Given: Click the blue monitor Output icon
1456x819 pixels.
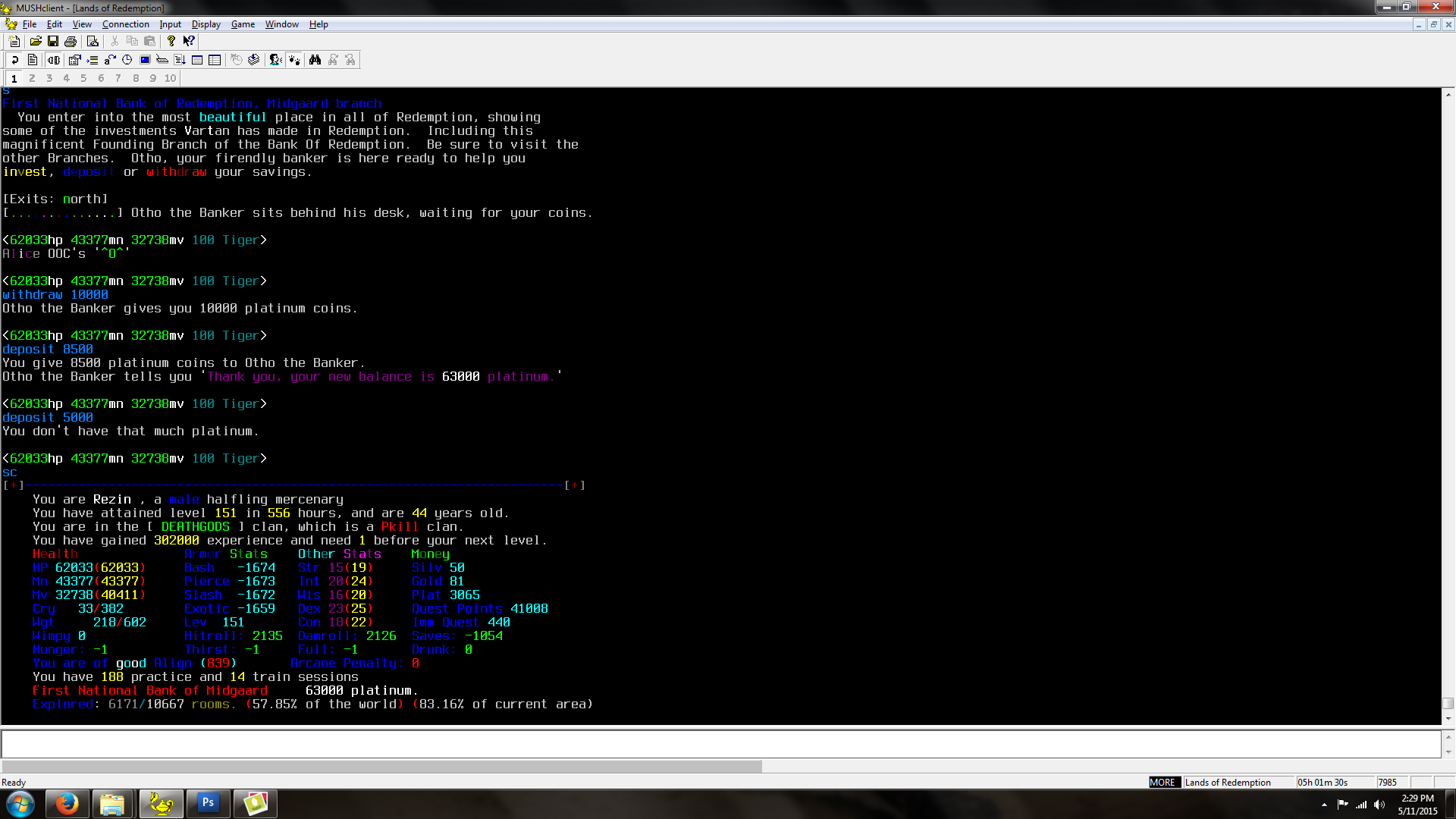Looking at the screenshot, I should (x=145, y=60).
